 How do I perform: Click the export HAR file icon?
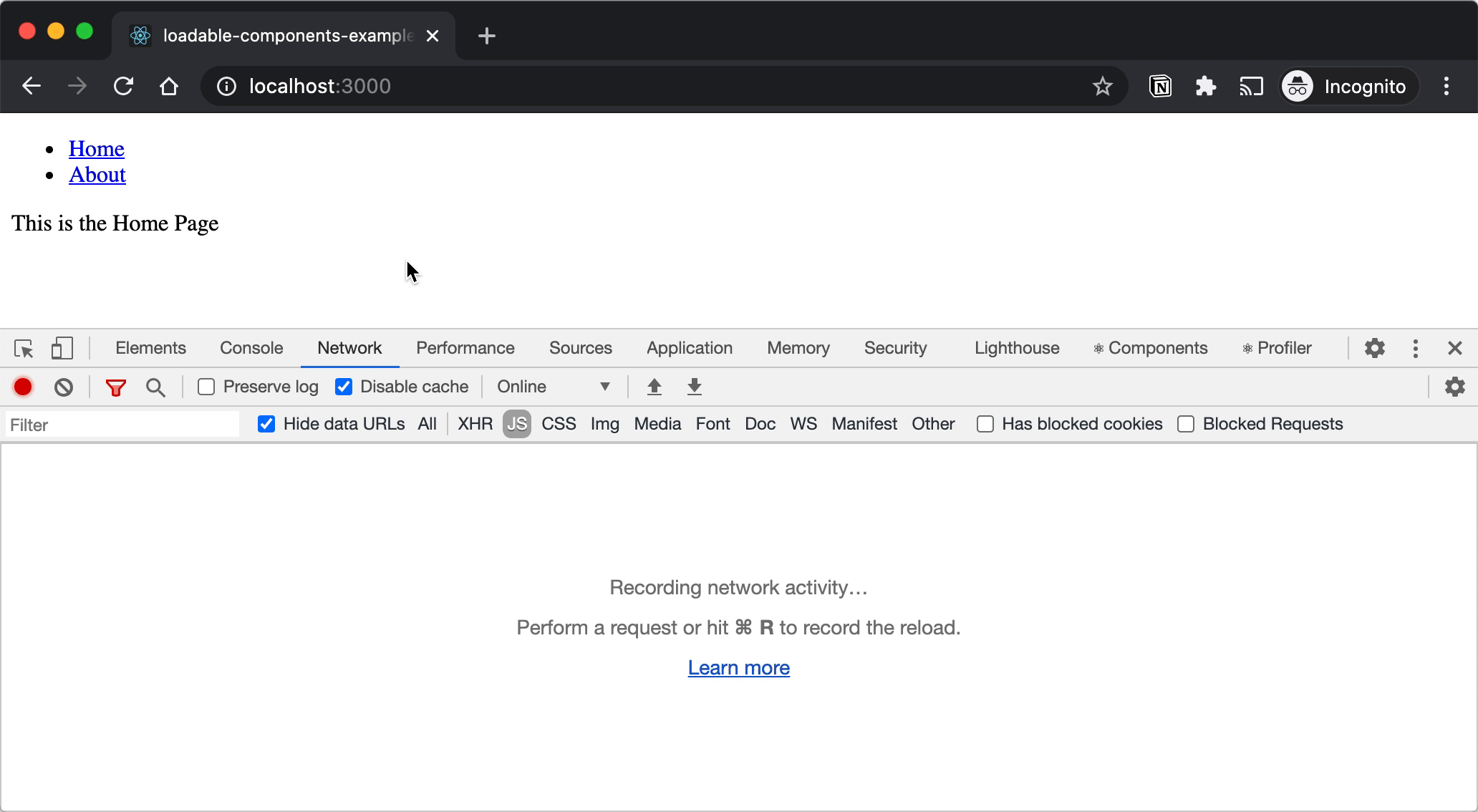pyautogui.click(x=694, y=387)
